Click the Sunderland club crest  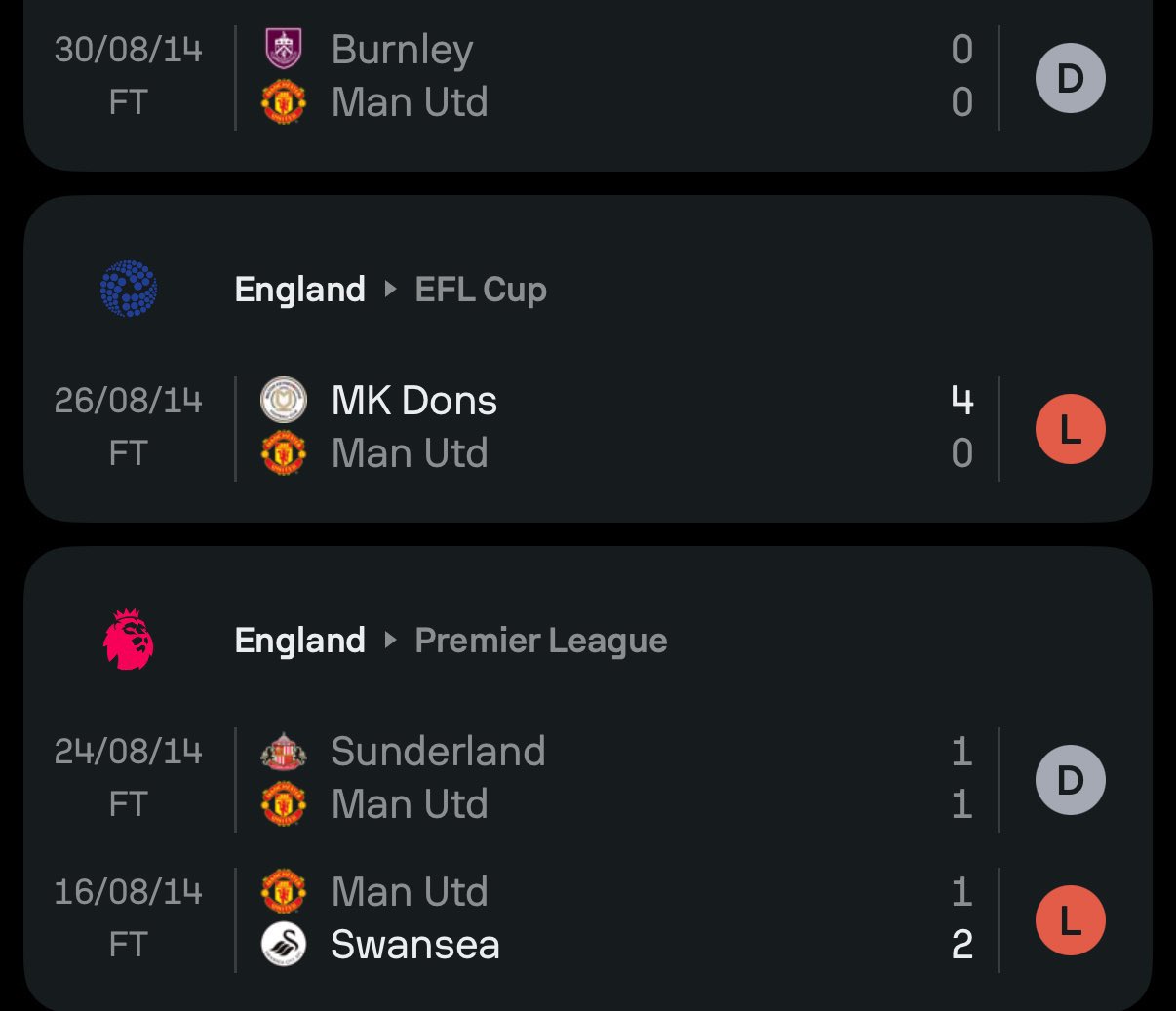[x=284, y=752]
